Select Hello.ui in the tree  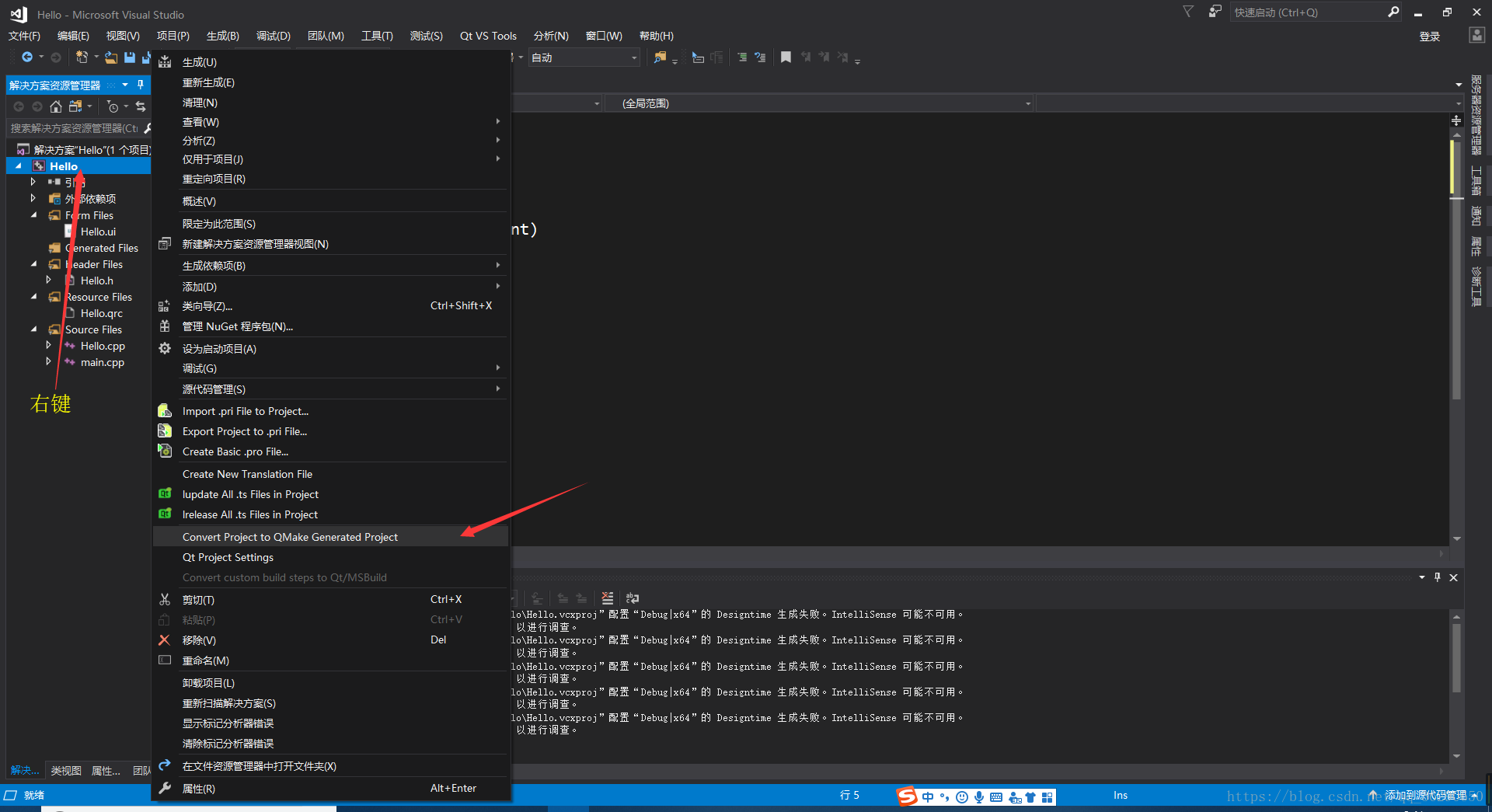tap(98, 232)
